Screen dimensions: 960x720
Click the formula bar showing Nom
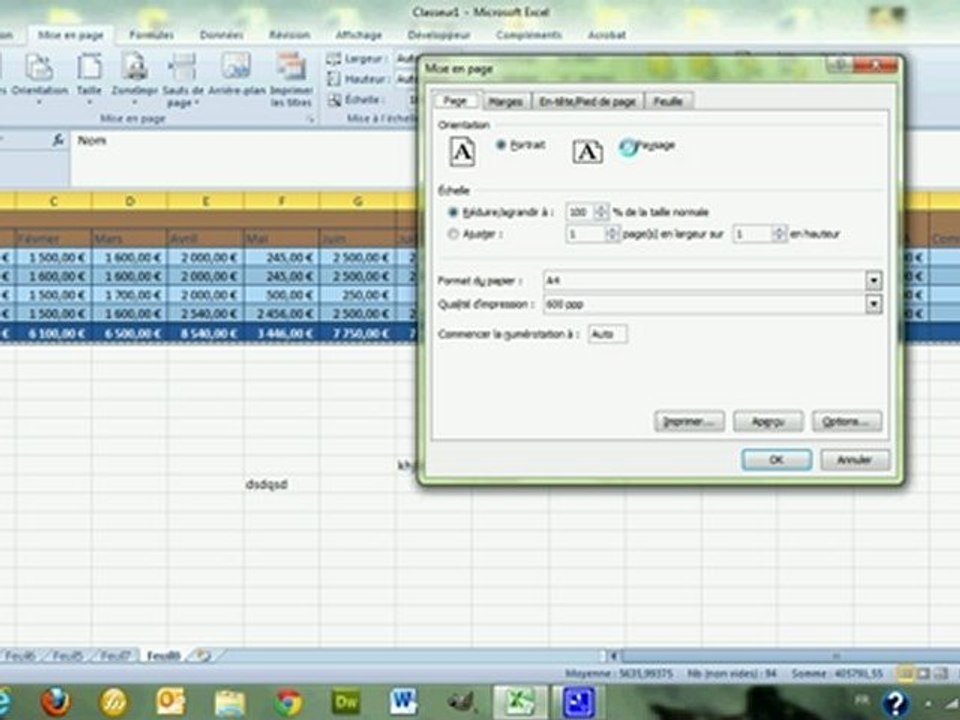pos(242,158)
